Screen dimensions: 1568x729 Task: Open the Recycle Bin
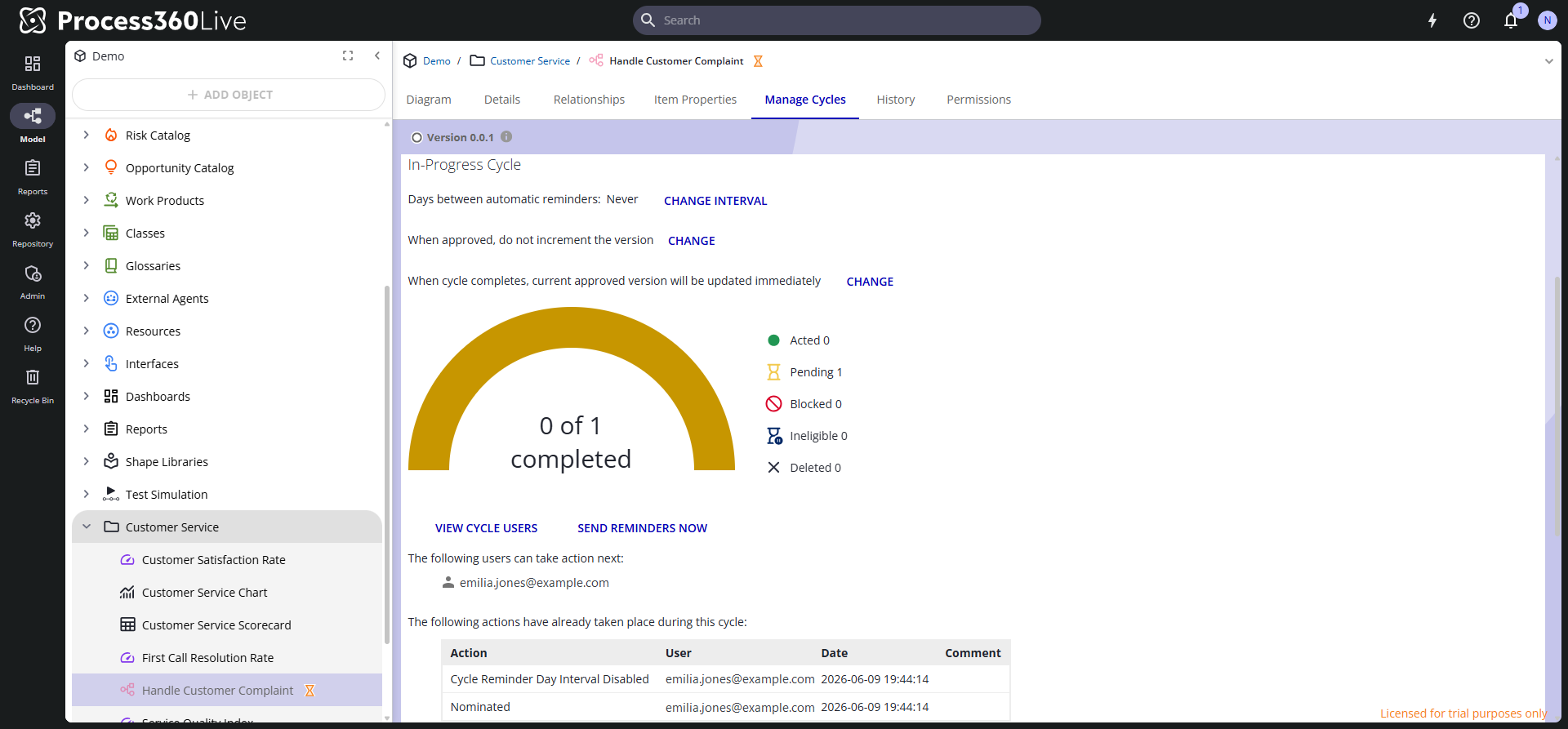[33, 377]
